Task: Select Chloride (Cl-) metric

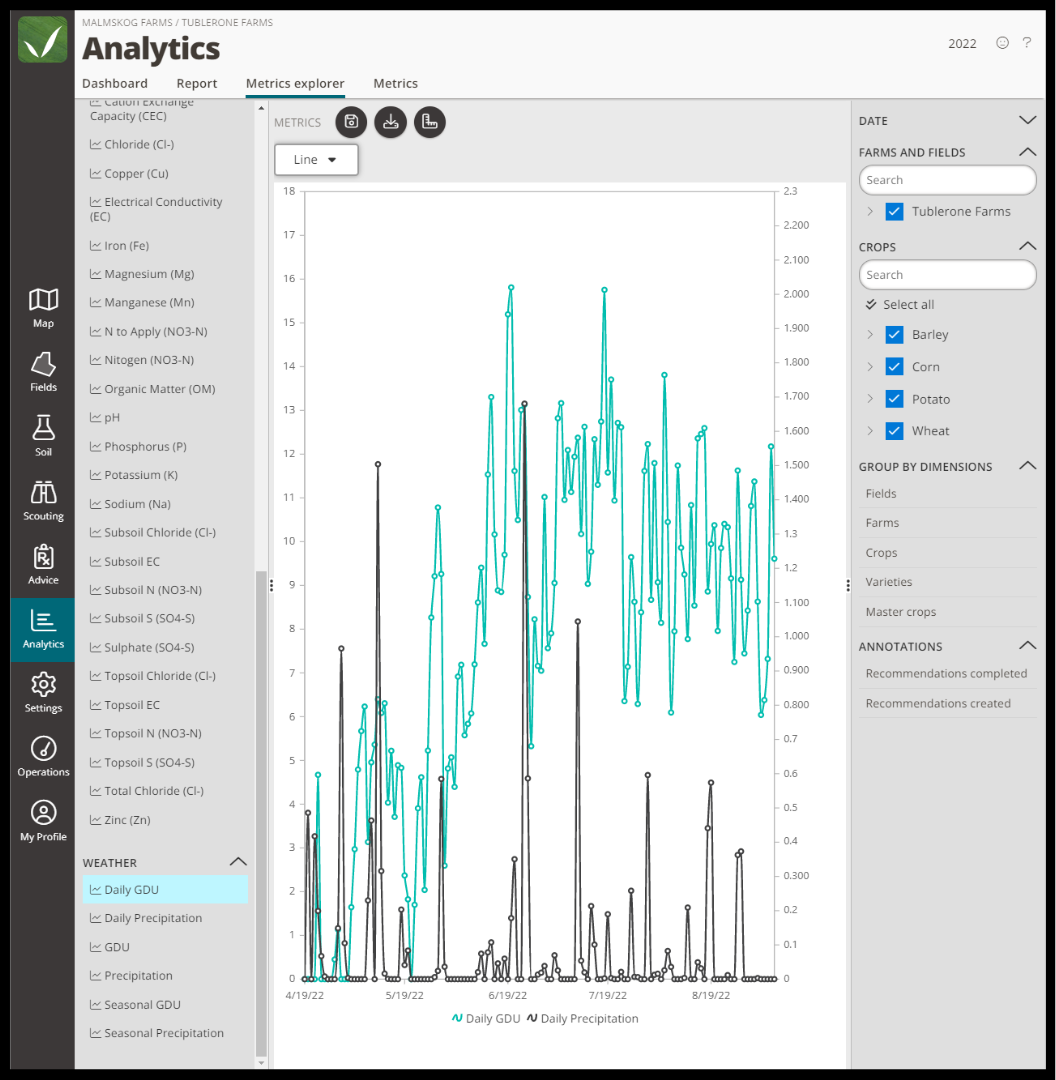Action: point(132,145)
